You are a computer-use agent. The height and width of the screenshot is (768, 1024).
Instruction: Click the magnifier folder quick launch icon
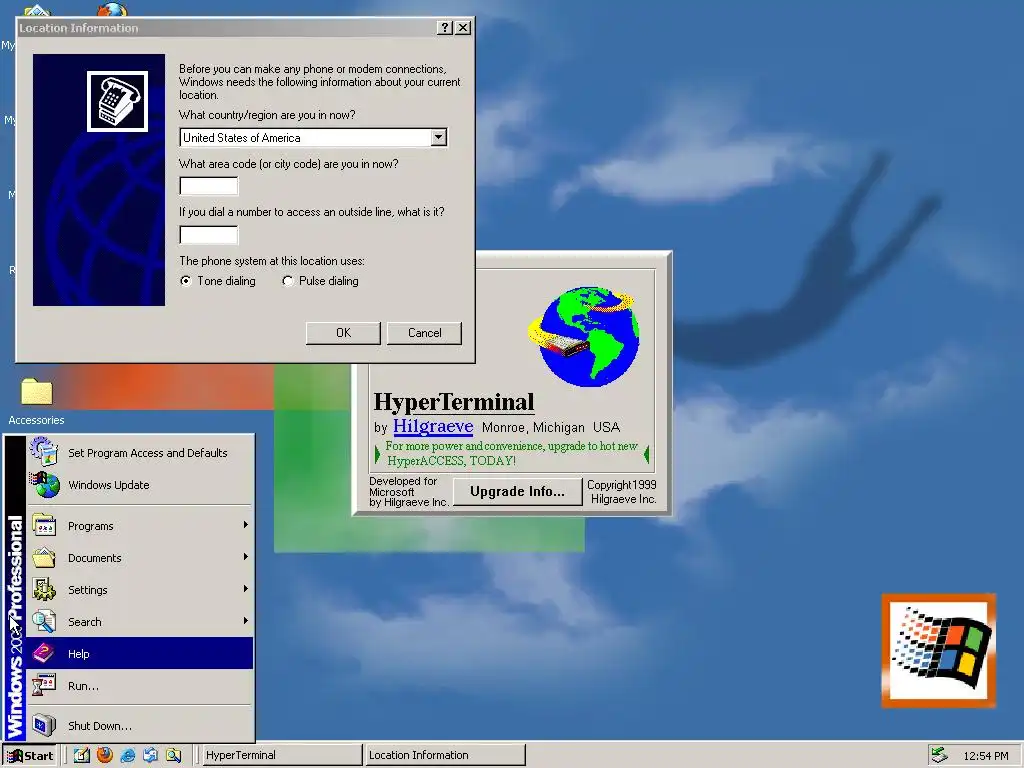point(173,755)
